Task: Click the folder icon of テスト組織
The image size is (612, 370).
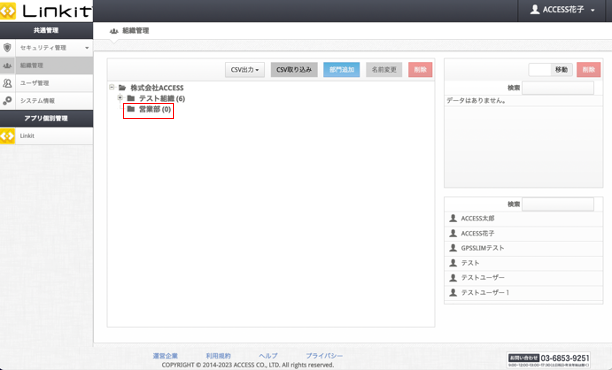Action: click(131, 98)
